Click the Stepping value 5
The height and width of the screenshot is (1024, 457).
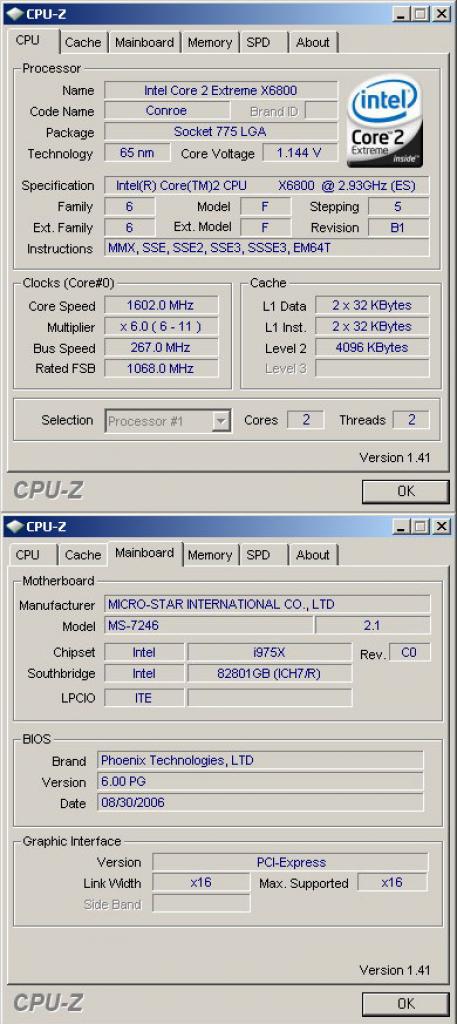point(398,207)
